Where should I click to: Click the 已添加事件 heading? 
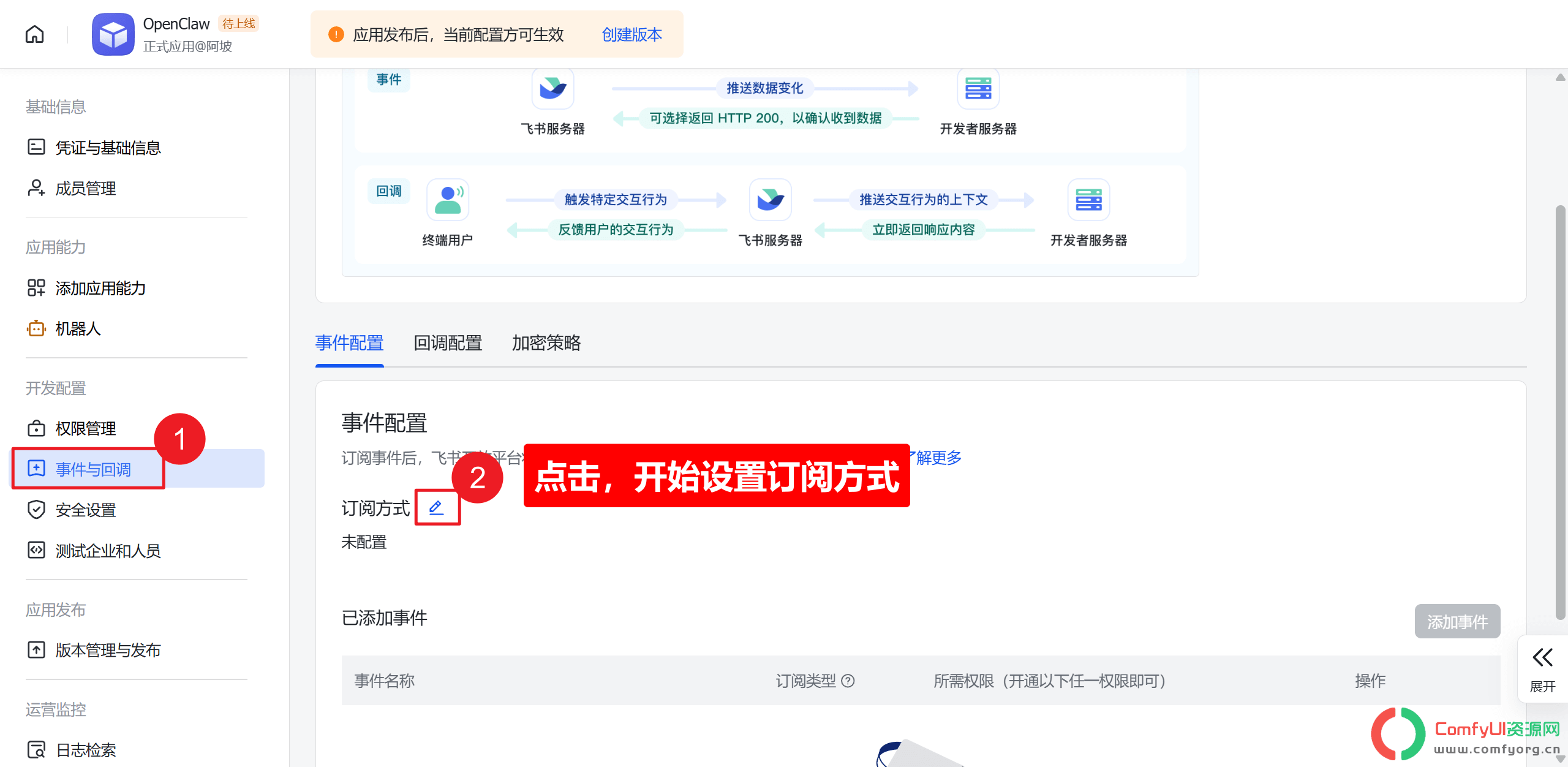384,618
